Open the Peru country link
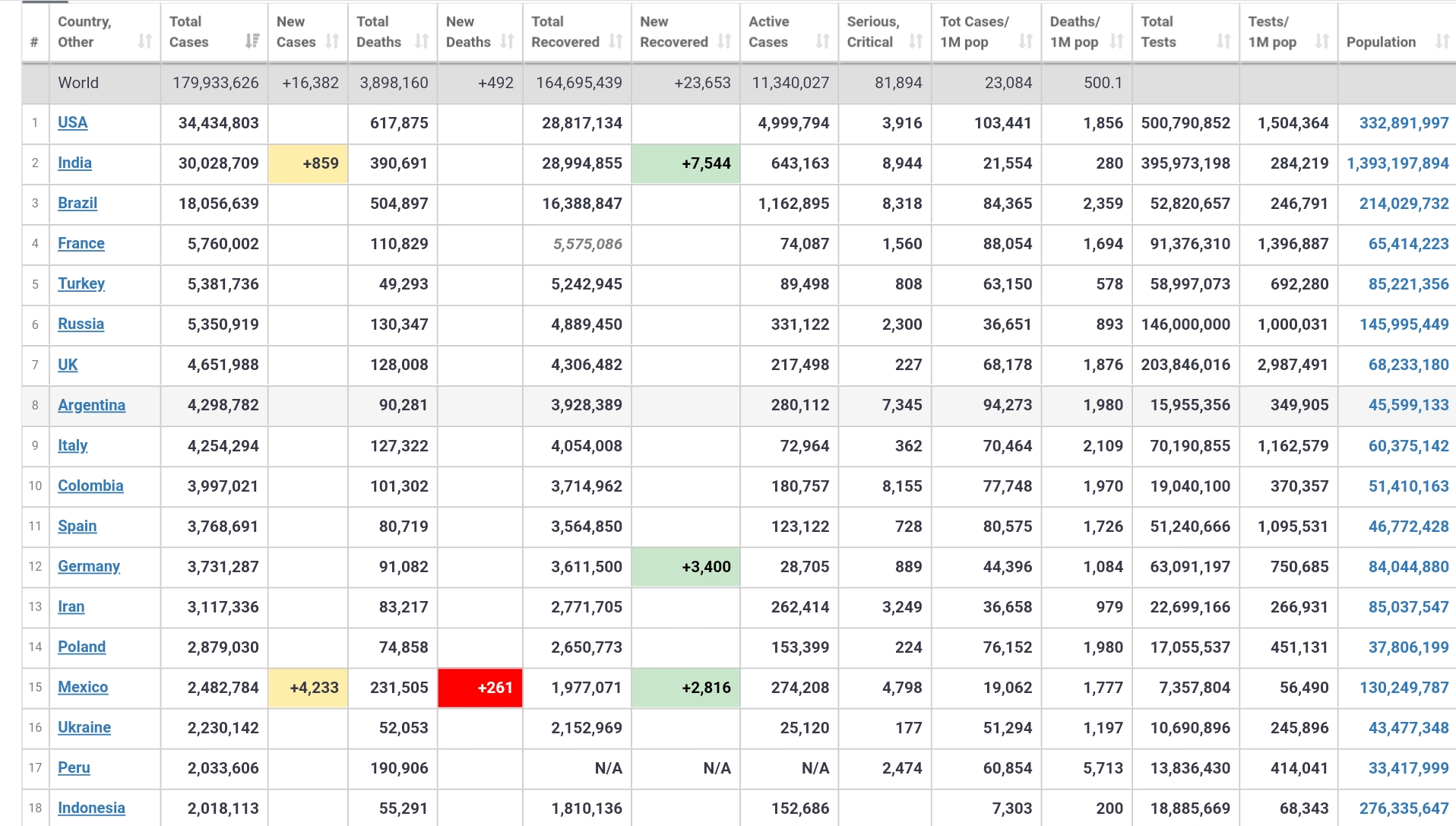The height and width of the screenshot is (826, 1456). pos(74,767)
